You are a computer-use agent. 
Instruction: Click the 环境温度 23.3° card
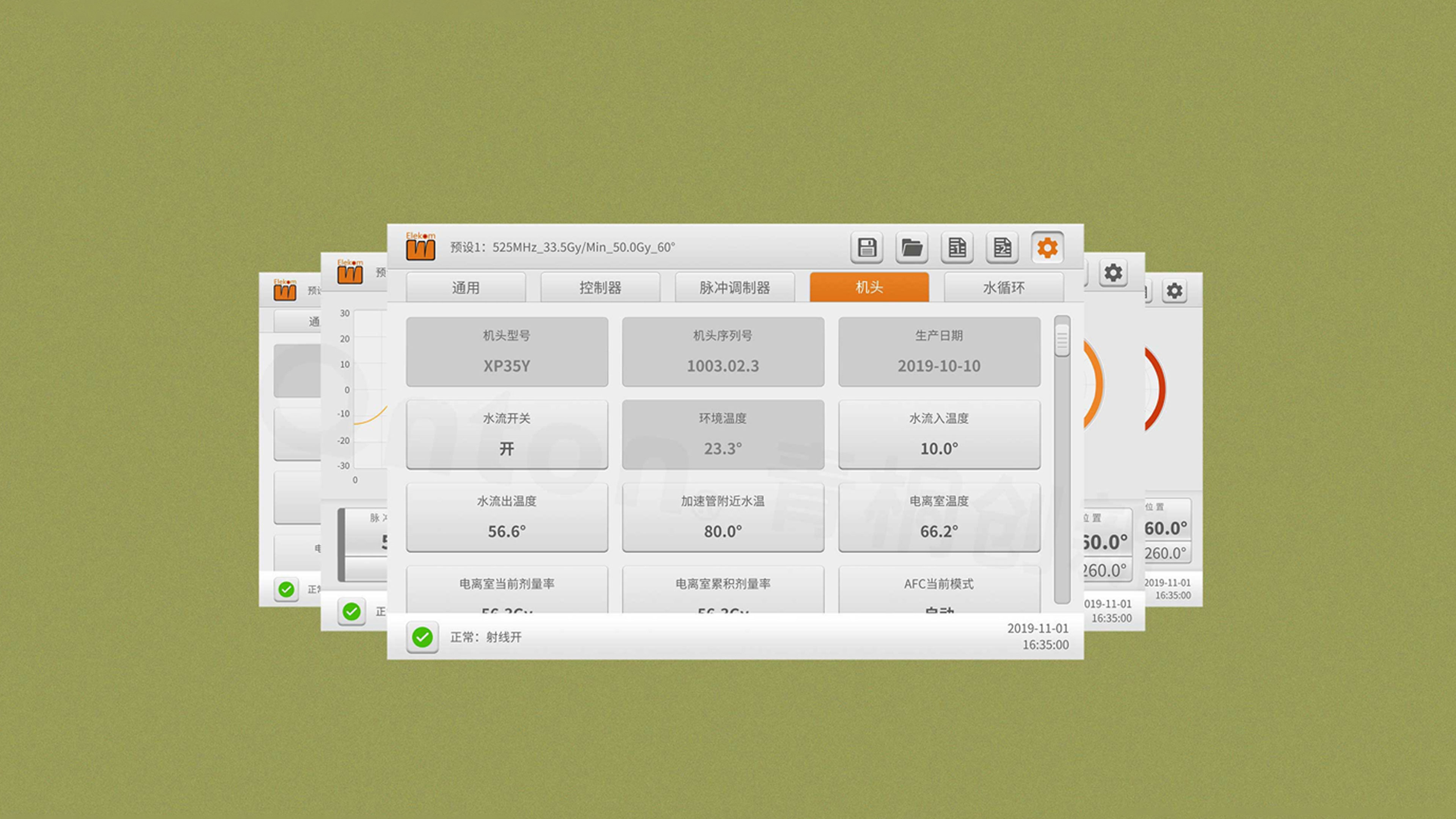[723, 435]
